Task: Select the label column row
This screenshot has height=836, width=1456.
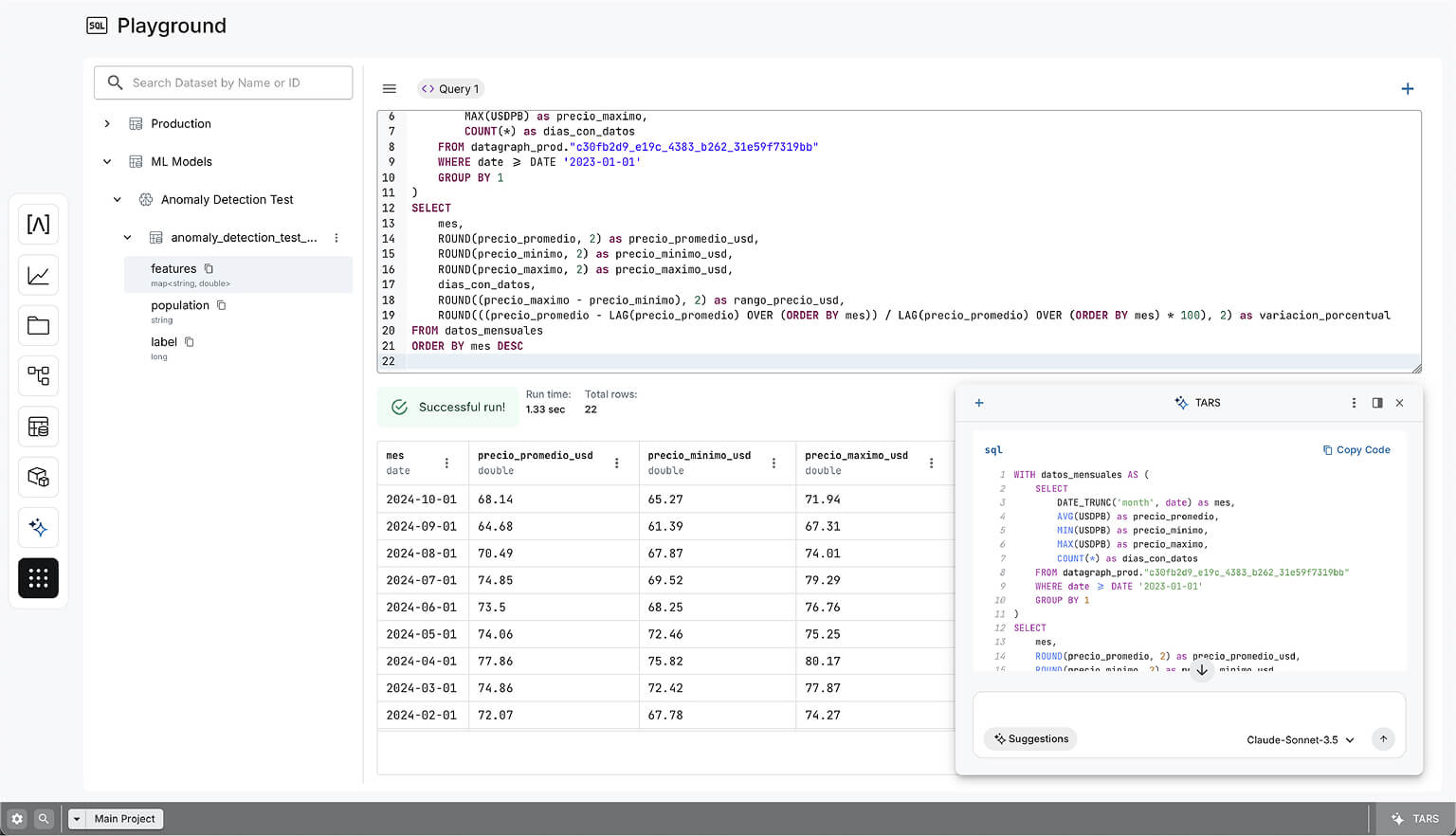Action: pos(238,348)
